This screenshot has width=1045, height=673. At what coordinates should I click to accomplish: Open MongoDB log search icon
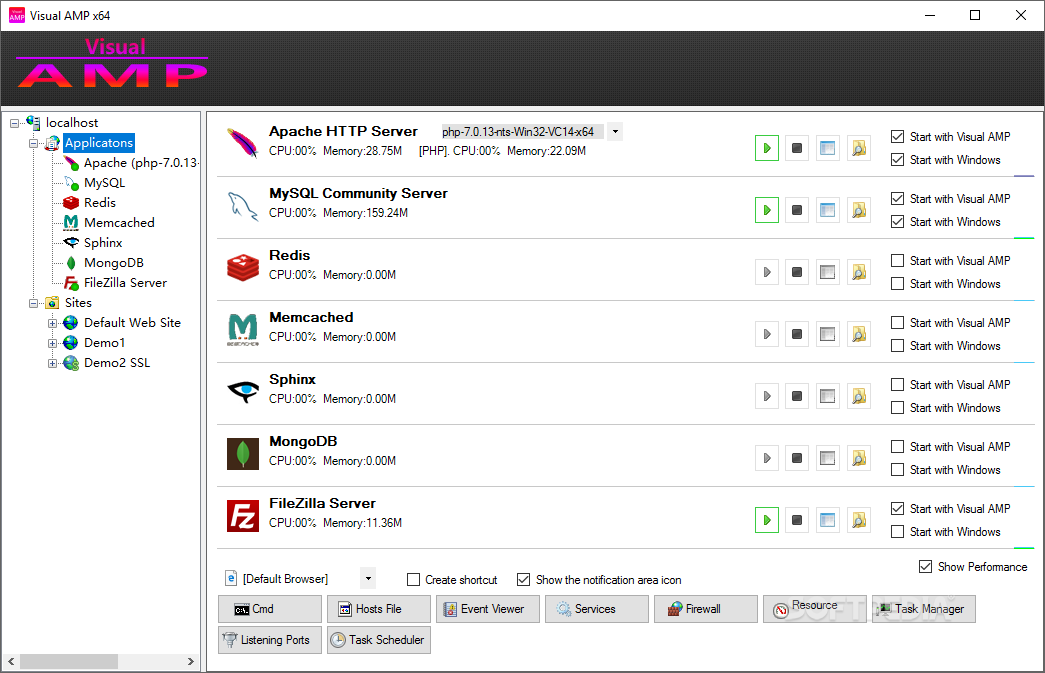click(859, 458)
